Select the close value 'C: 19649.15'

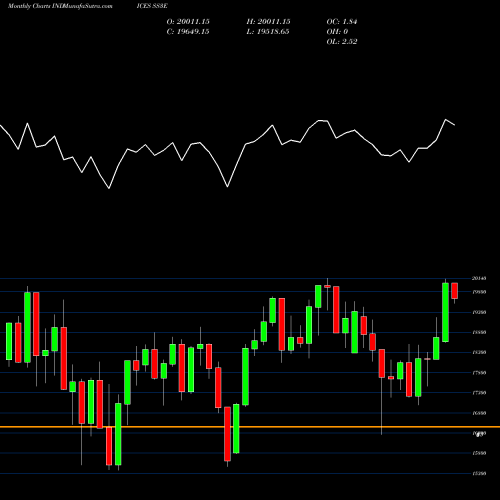[188, 32]
